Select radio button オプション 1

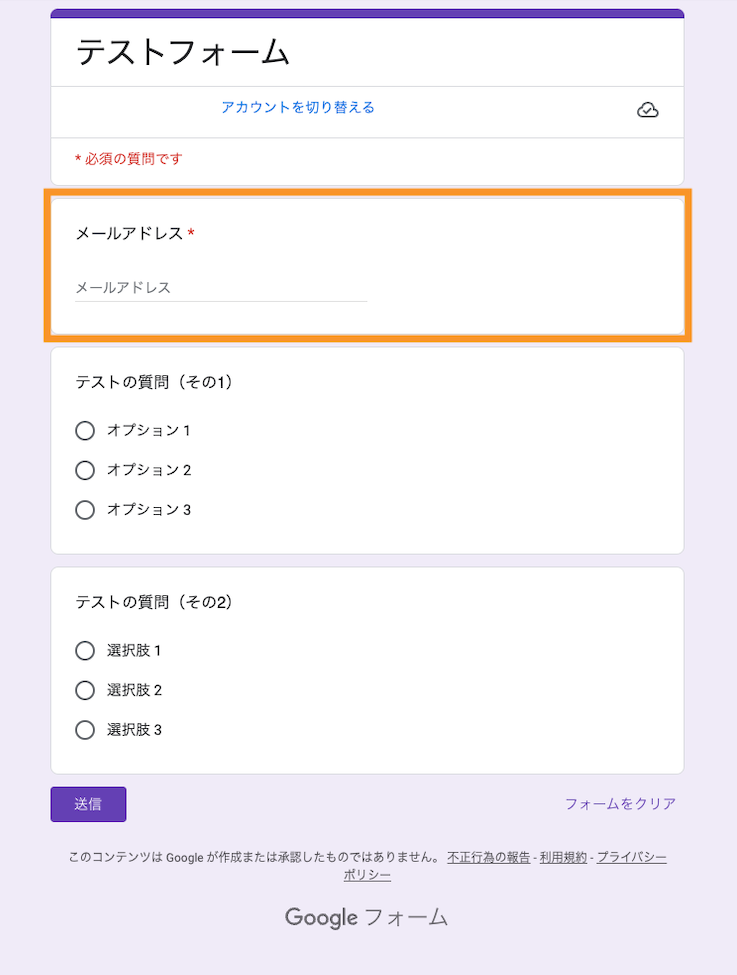(85, 430)
